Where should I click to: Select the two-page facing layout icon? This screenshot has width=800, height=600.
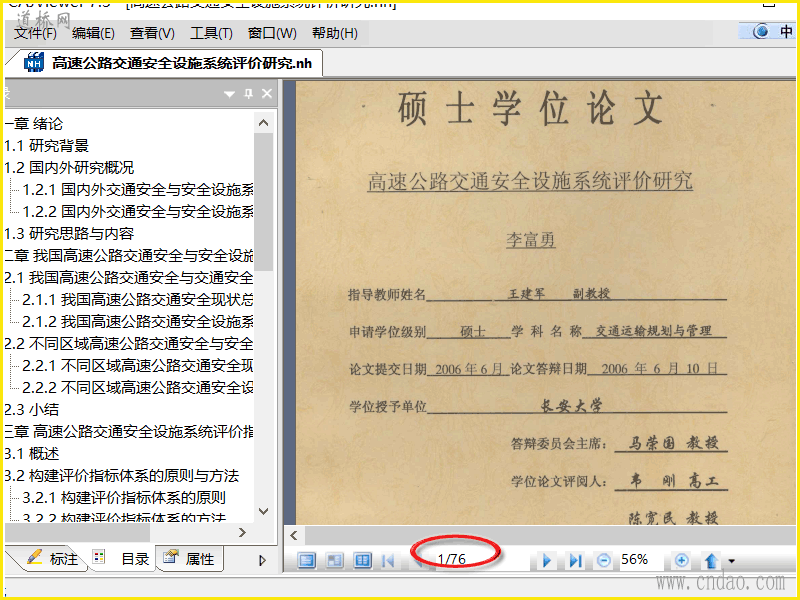(362, 561)
